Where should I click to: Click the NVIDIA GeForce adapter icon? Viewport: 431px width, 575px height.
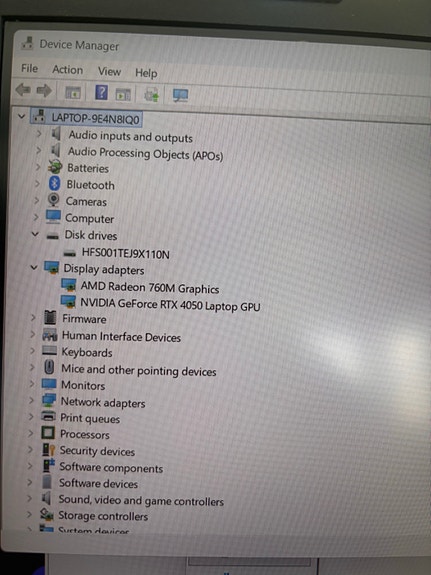[x=68, y=302]
